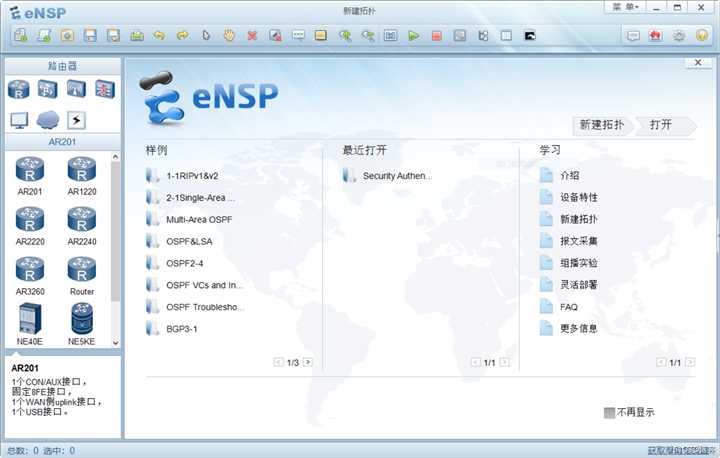Click the 打开 button on welcome page

(x=664, y=125)
